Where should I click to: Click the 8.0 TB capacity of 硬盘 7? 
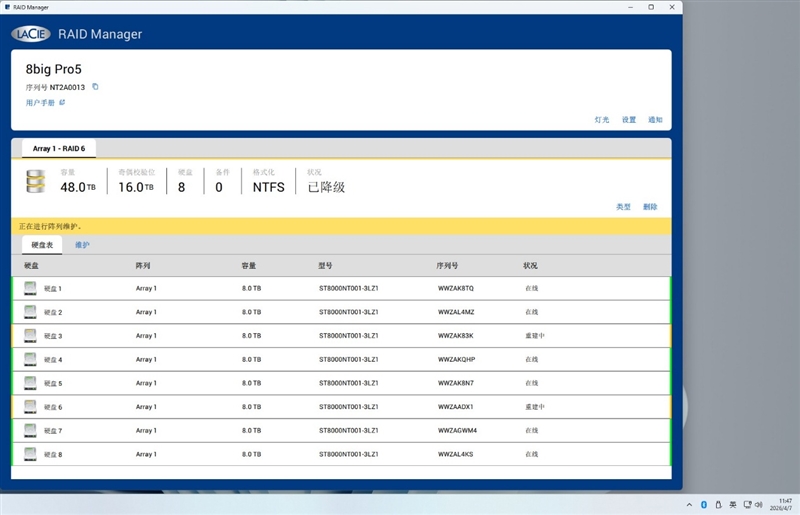(252, 430)
